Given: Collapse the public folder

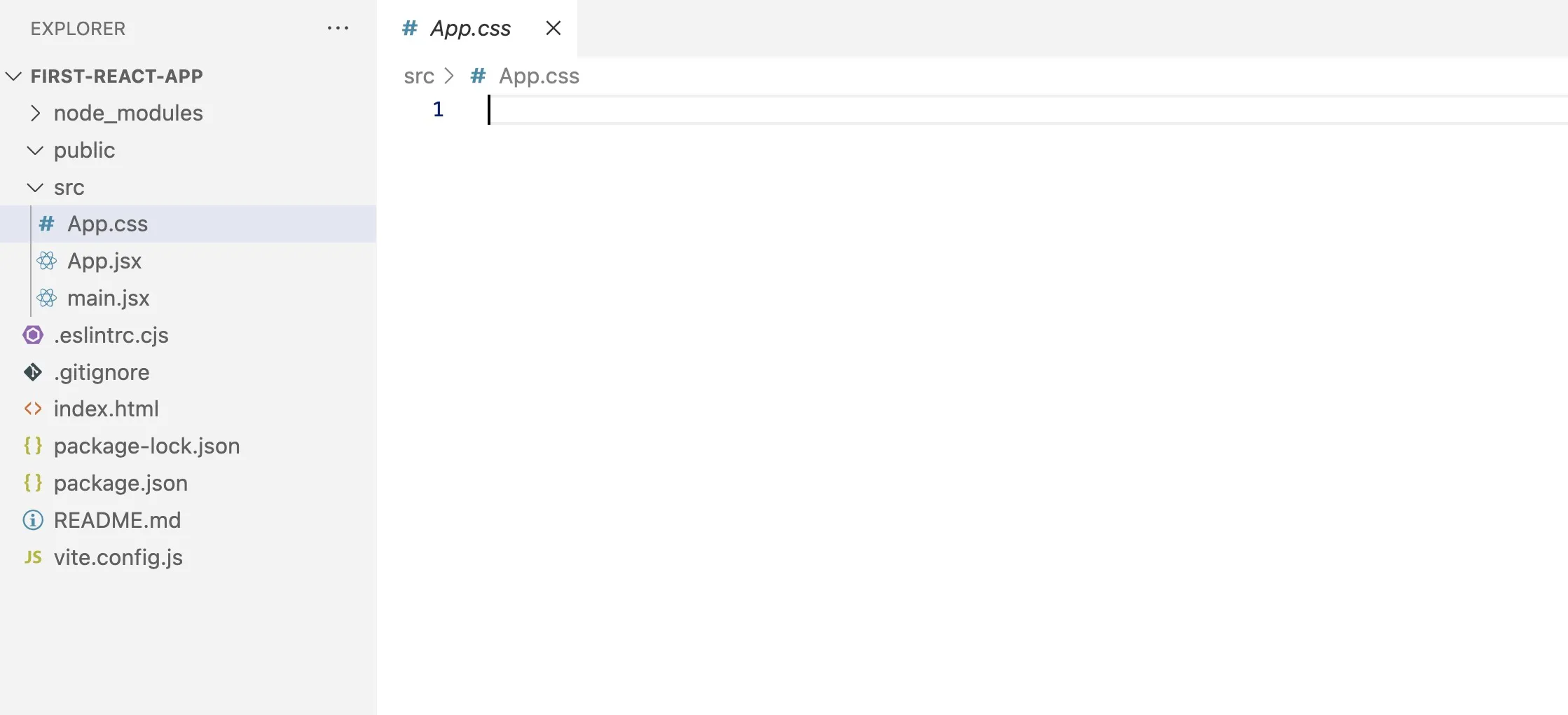Looking at the screenshot, I should pos(35,150).
